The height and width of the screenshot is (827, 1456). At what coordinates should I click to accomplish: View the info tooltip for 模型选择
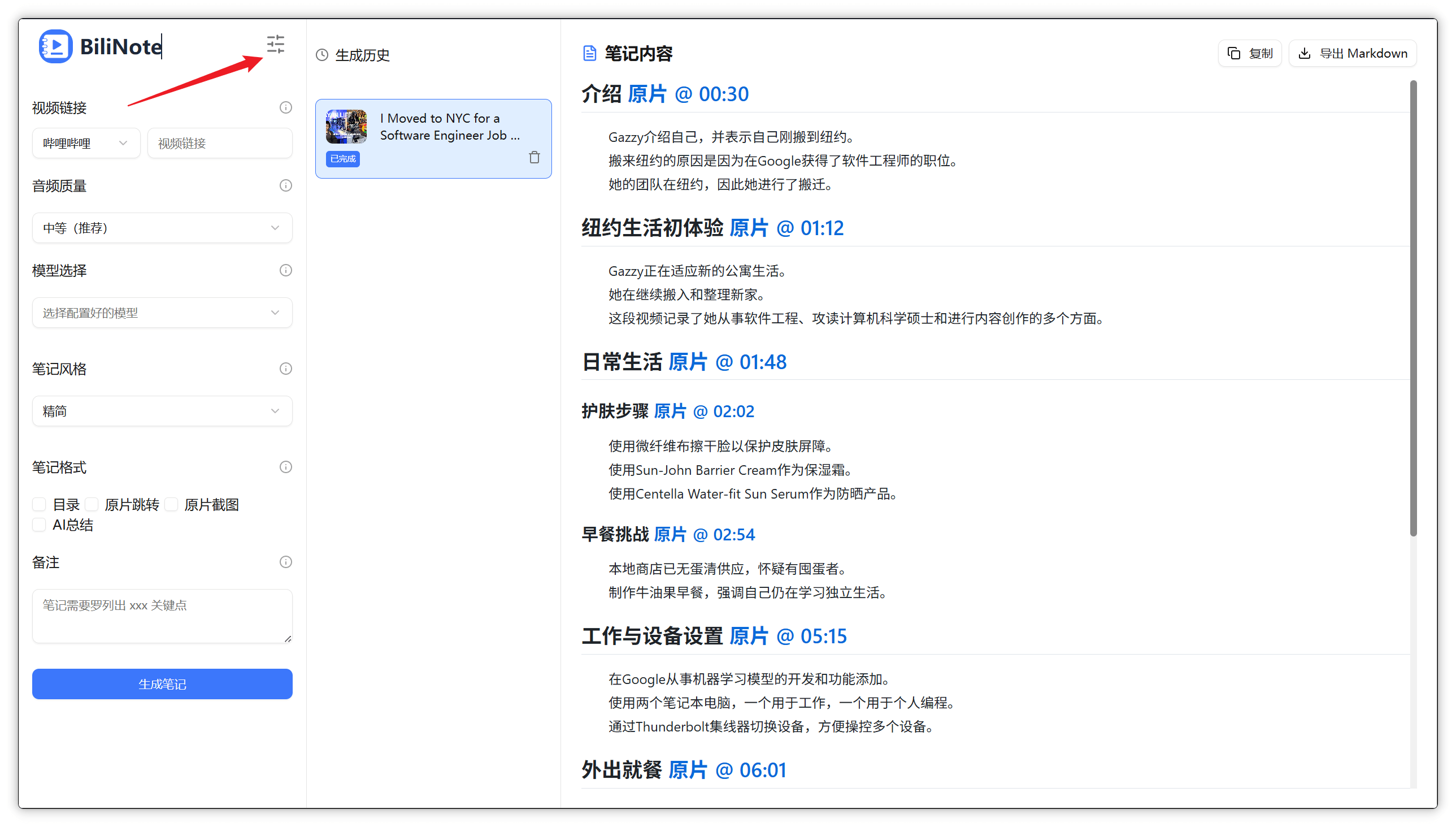coord(285,270)
